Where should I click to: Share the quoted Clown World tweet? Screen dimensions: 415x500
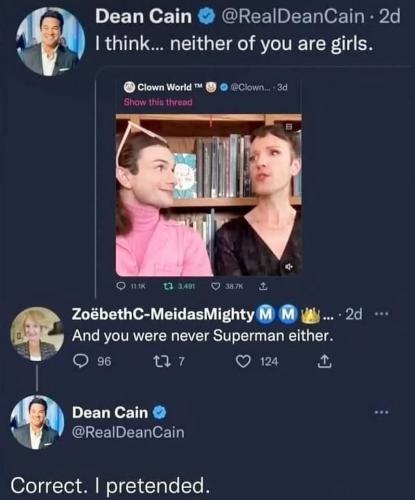click(263, 286)
